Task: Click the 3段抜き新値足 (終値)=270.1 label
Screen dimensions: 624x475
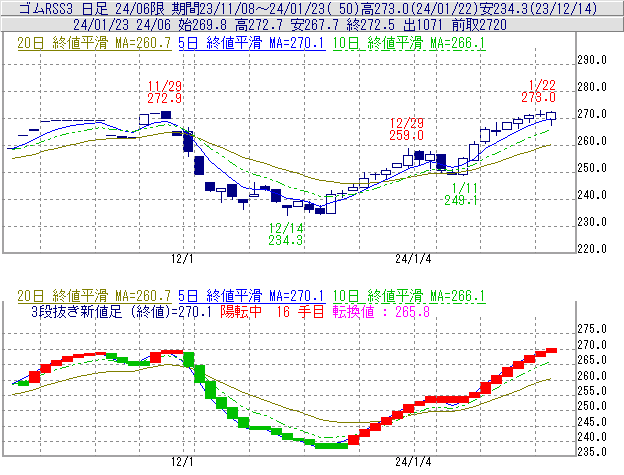Action: click(121, 311)
